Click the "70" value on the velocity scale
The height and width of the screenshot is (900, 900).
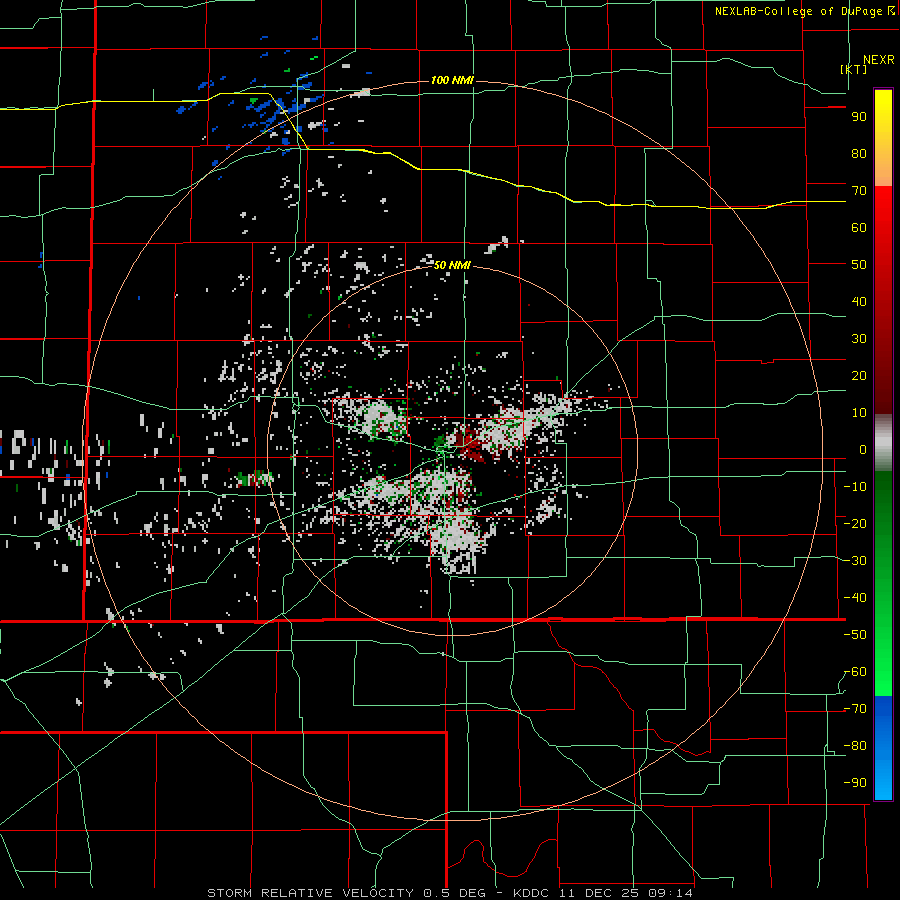tap(859, 191)
